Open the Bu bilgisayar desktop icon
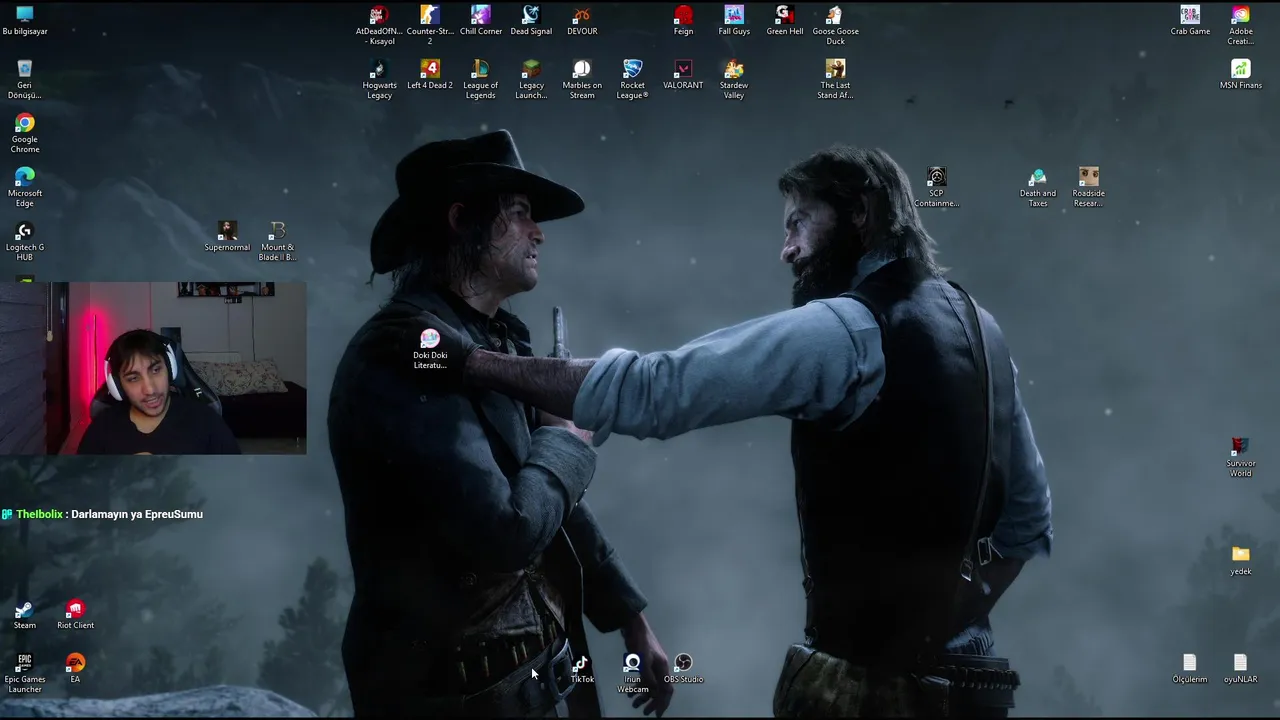The height and width of the screenshot is (720, 1280). (25, 20)
